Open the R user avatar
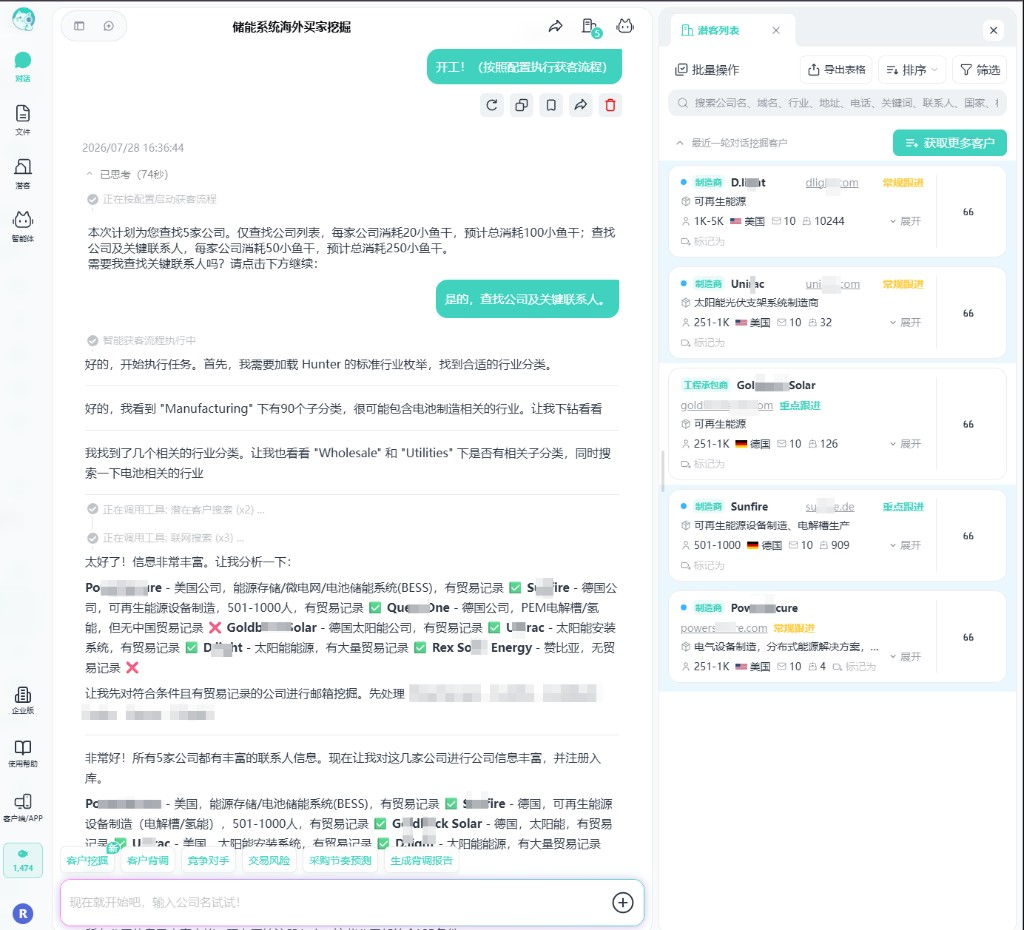 (x=23, y=913)
